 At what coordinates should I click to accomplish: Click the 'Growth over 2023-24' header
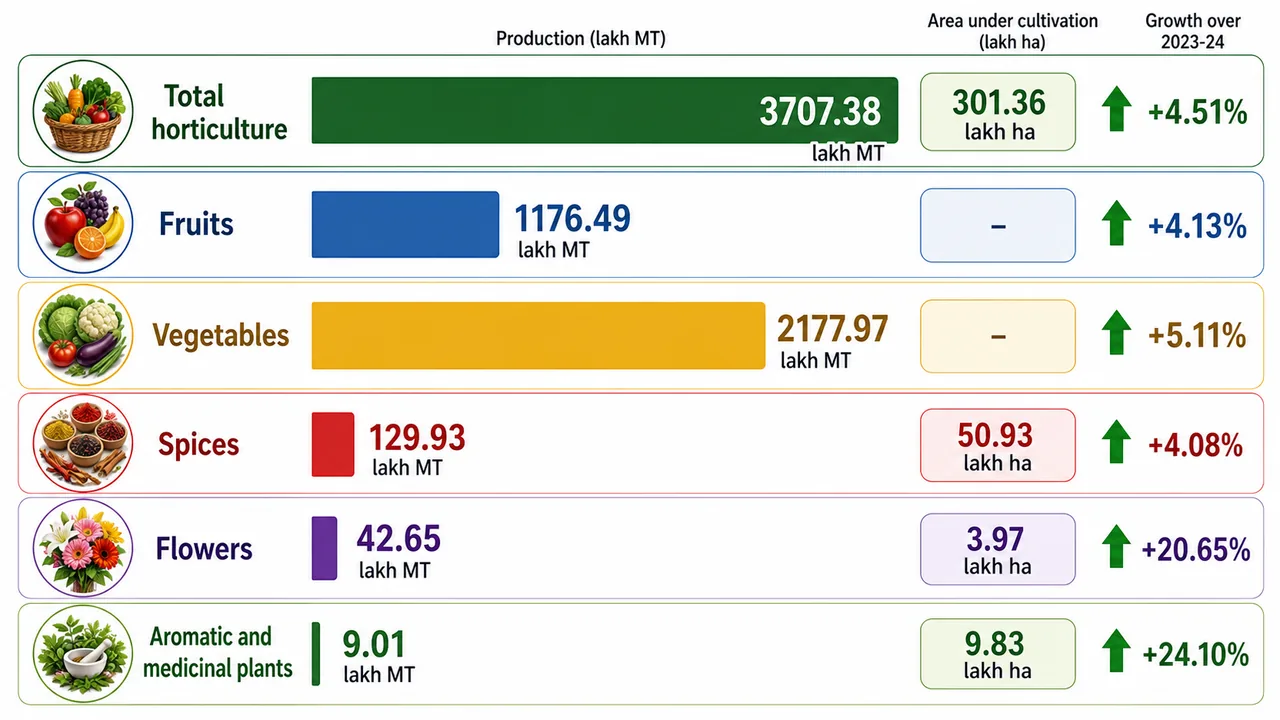pyautogui.click(x=1193, y=31)
